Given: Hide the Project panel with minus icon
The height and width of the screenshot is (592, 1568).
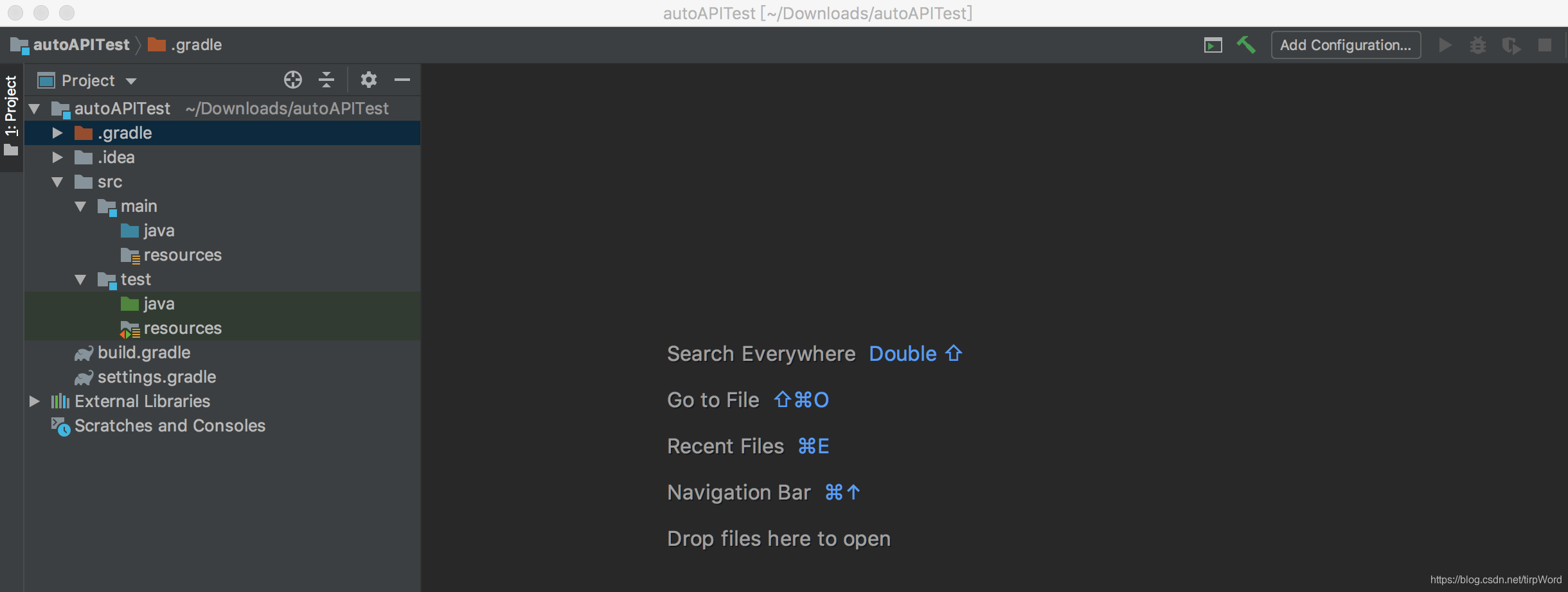Looking at the screenshot, I should pos(402,80).
